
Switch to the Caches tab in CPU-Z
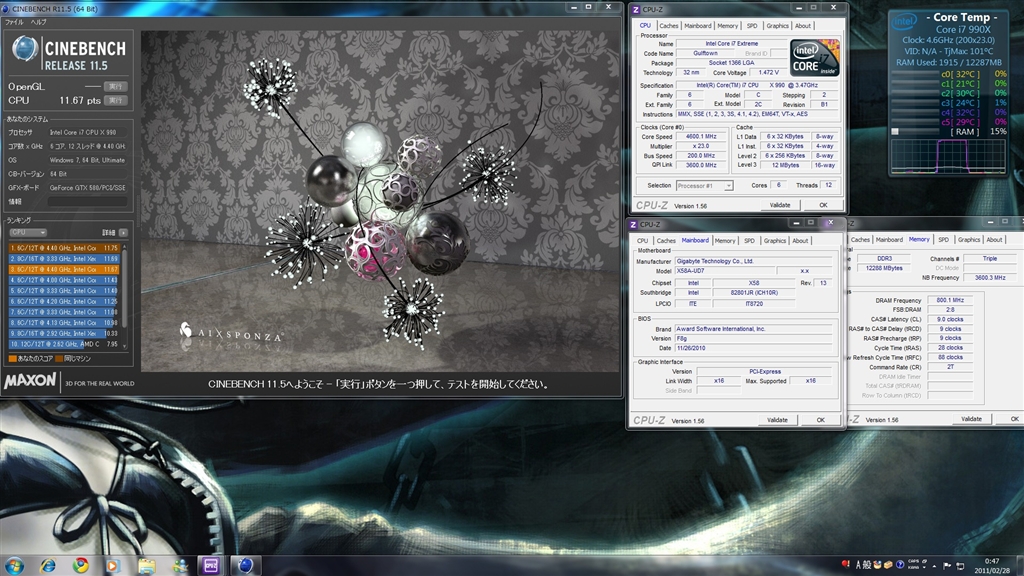668,26
